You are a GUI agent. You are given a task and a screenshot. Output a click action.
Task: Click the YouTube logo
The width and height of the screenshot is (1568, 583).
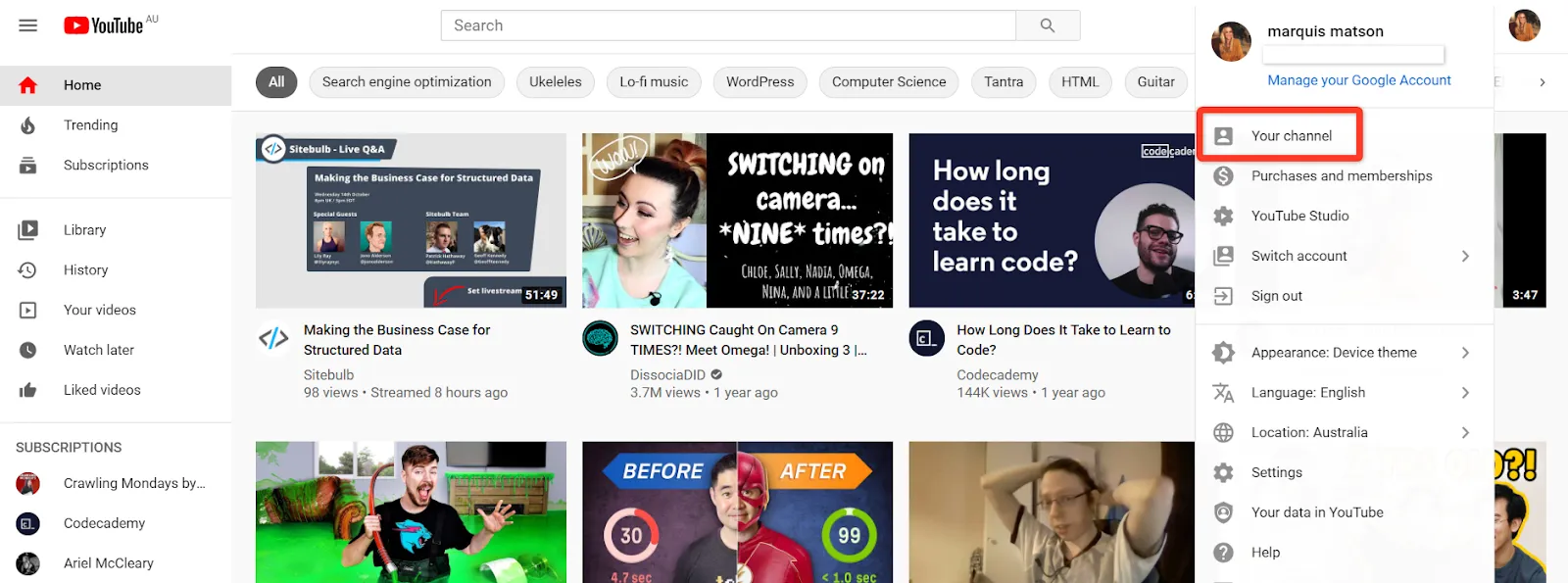pos(104,25)
